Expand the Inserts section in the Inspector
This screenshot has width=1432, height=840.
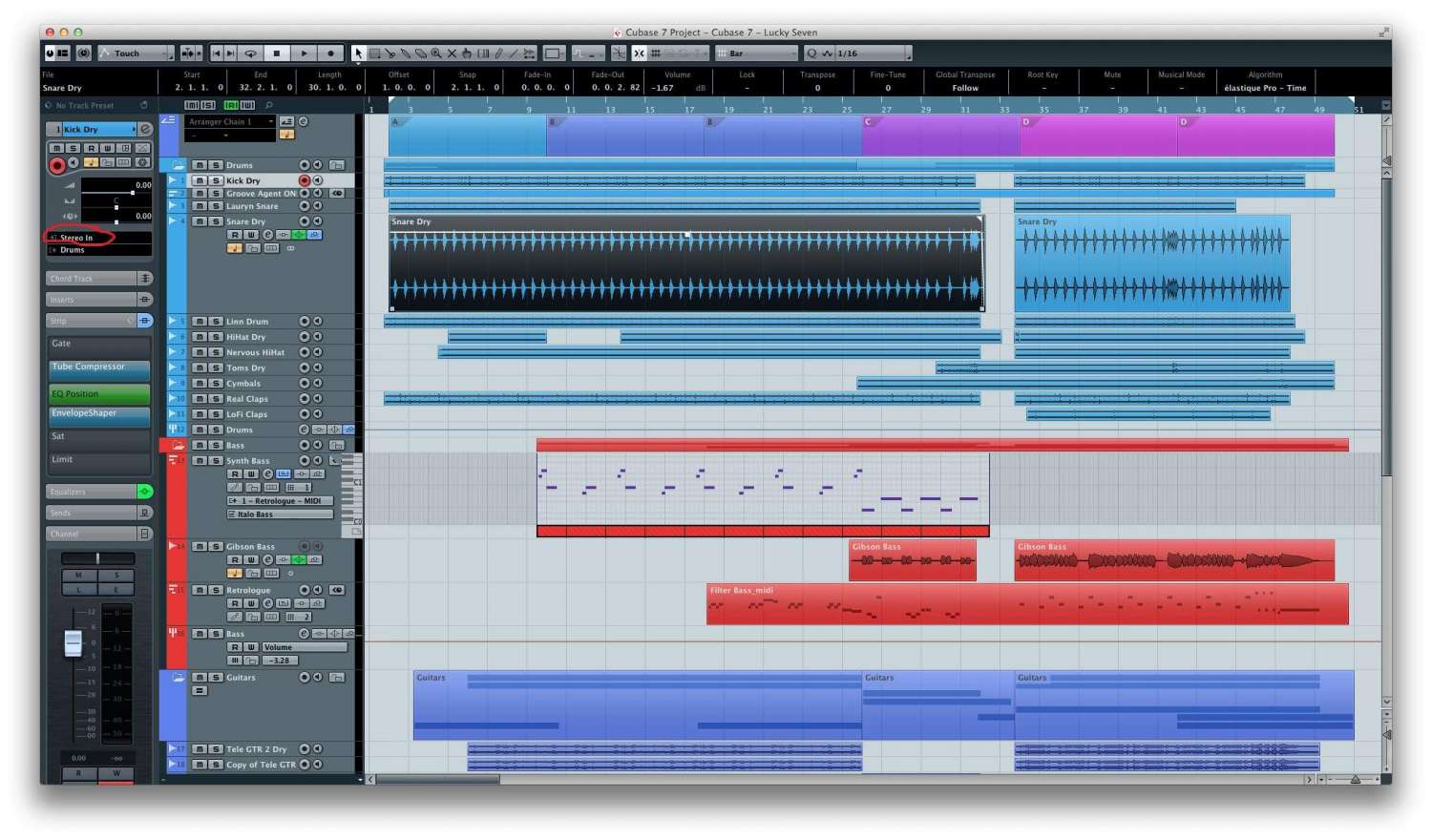93,300
